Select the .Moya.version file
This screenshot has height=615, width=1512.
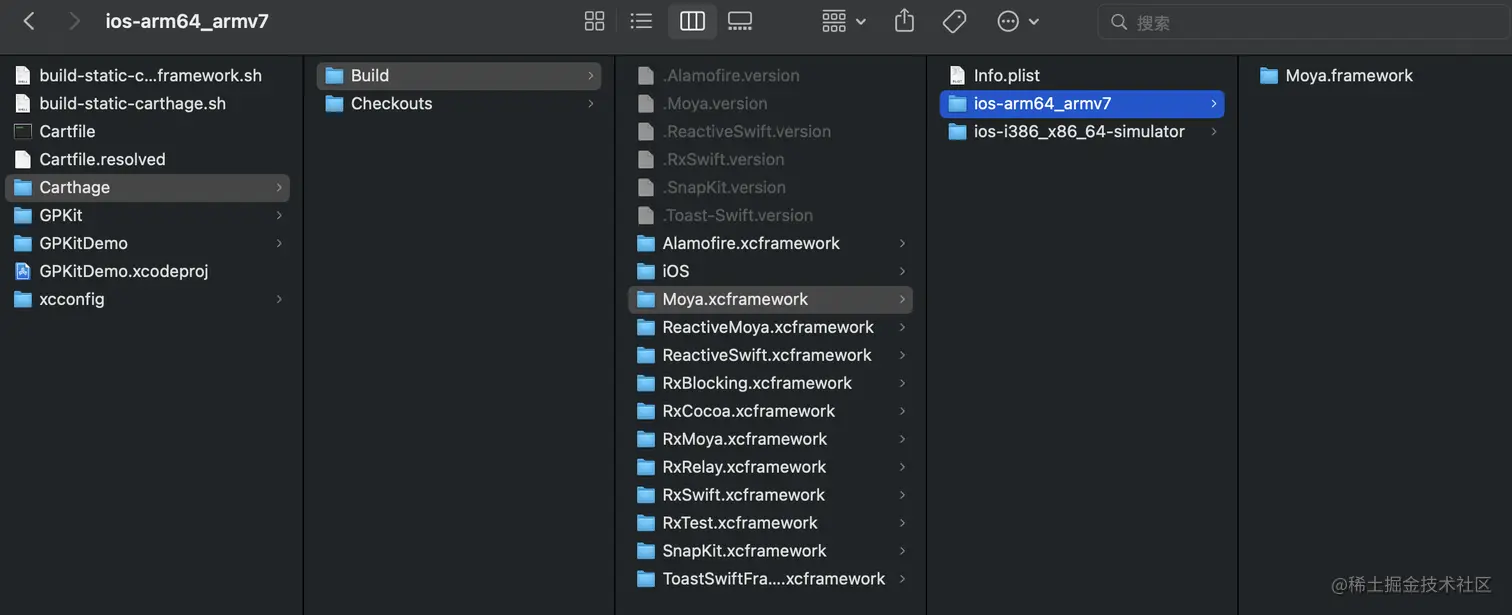(x=770, y=103)
